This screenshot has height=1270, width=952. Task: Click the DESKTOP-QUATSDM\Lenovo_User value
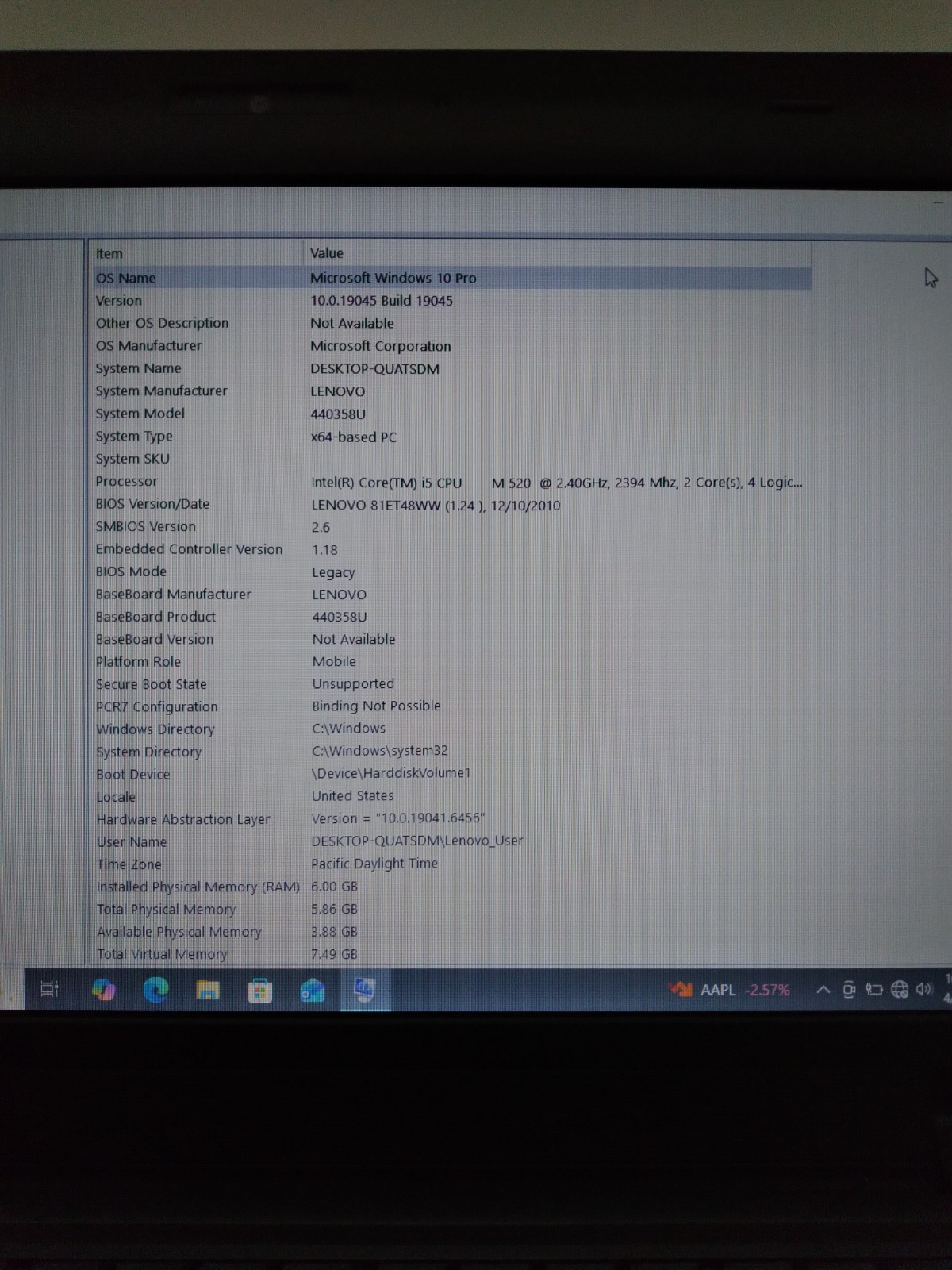coord(417,841)
